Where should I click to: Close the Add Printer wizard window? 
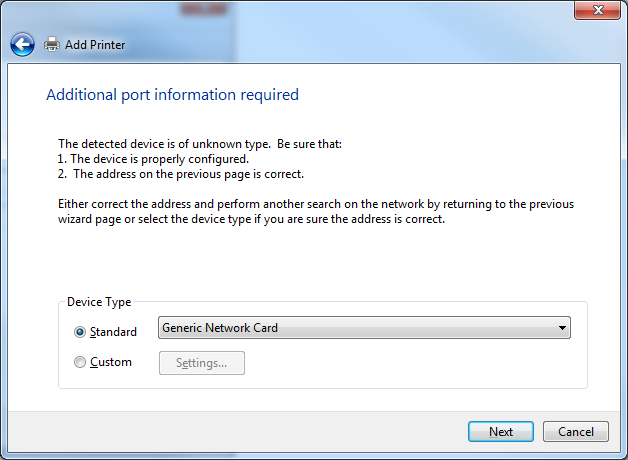(x=598, y=10)
